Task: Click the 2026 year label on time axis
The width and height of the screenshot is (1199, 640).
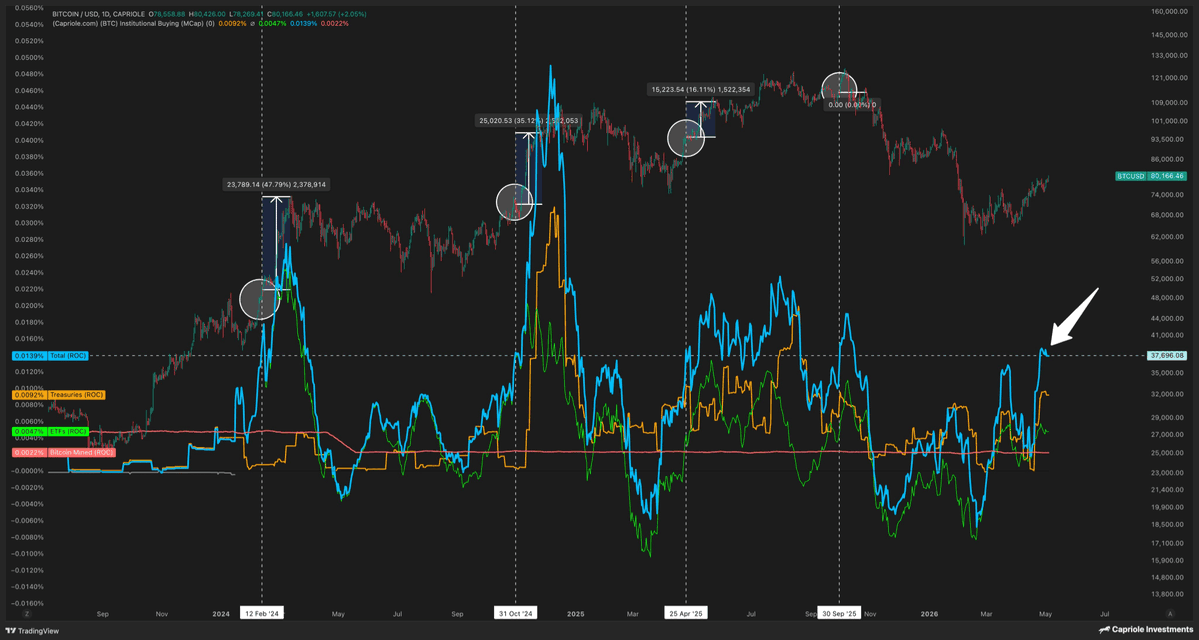Action: point(929,614)
